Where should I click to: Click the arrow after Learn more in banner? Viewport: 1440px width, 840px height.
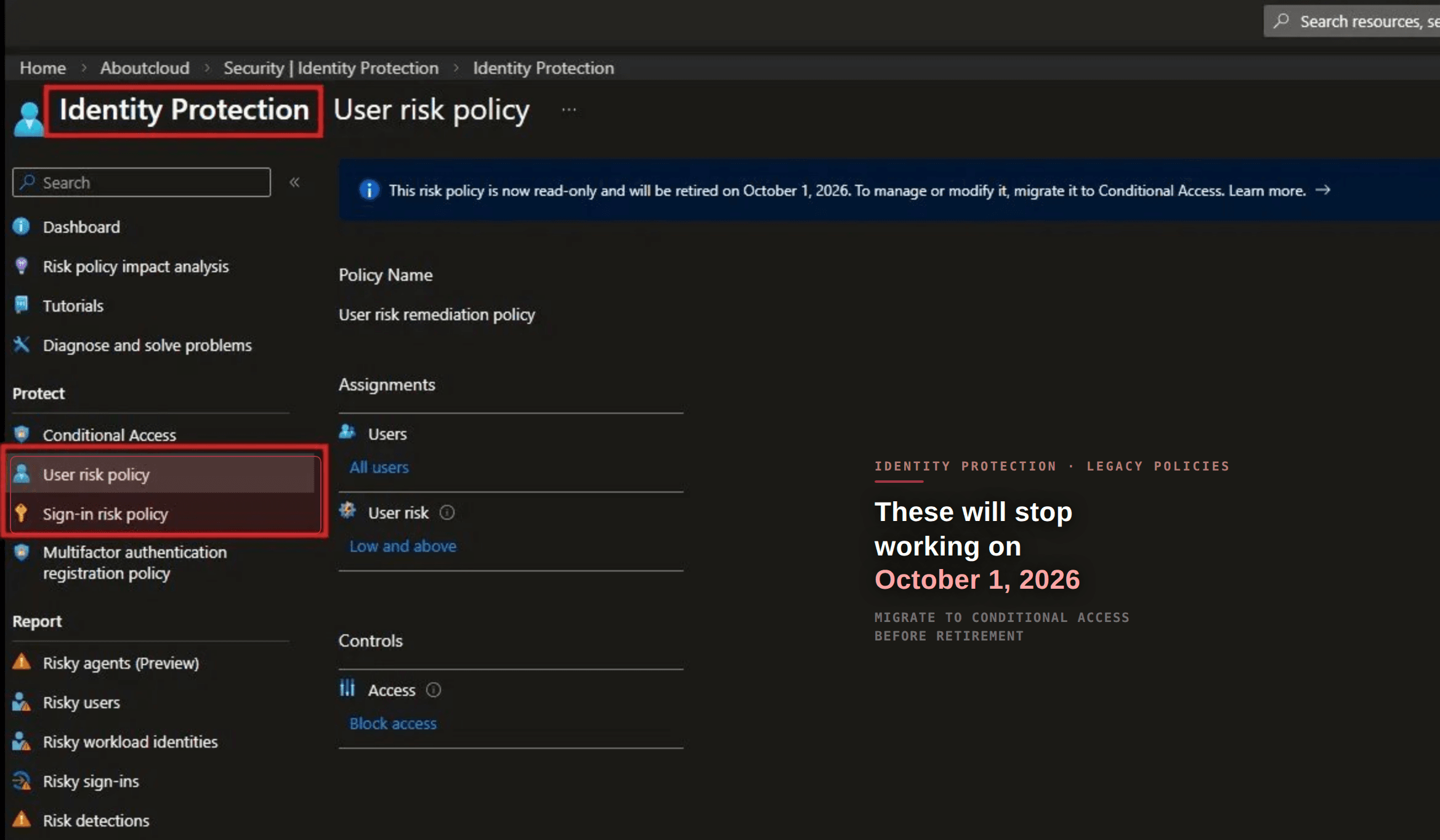pyautogui.click(x=1323, y=190)
